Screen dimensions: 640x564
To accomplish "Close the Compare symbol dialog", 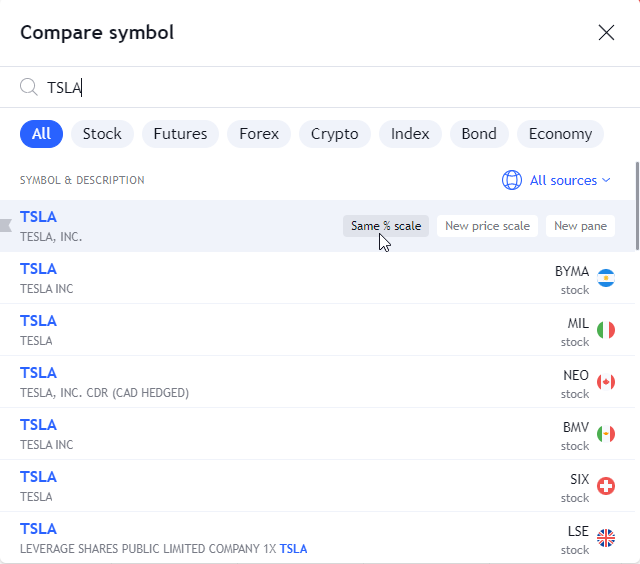I will click(x=606, y=33).
